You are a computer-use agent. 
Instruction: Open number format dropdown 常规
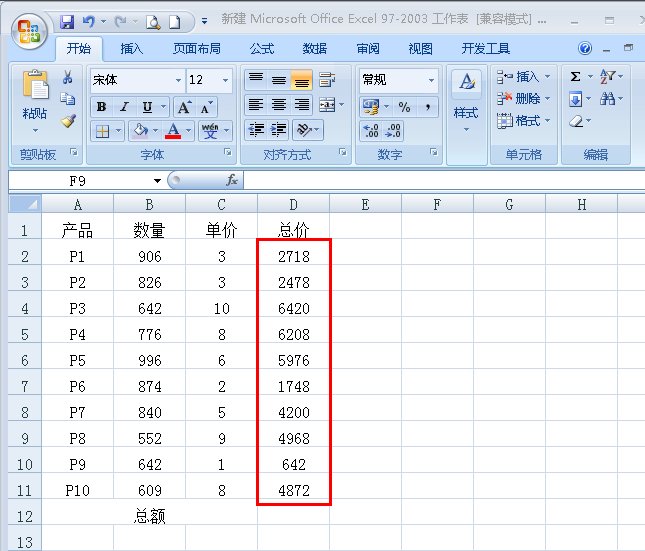tap(431, 80)
